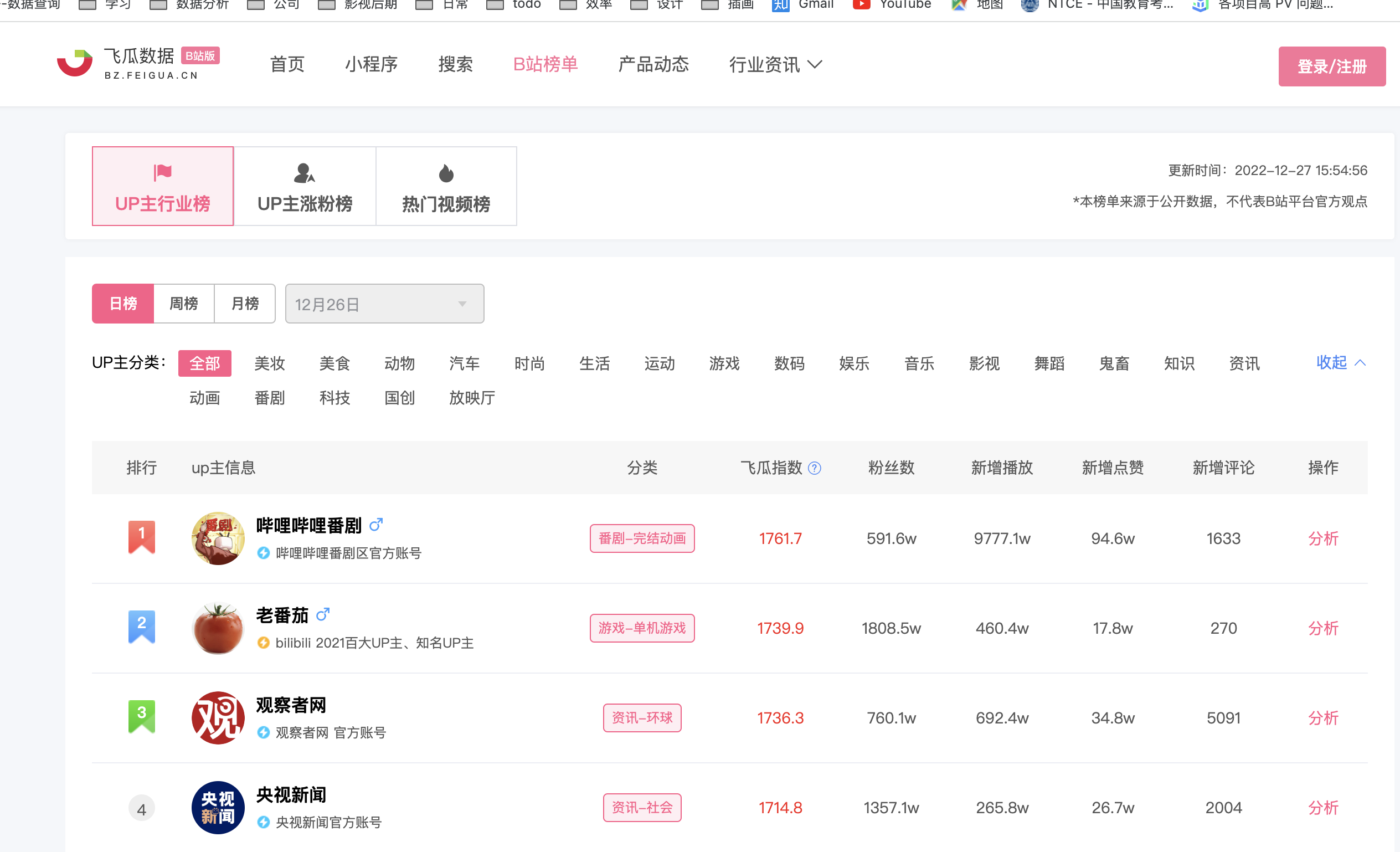Viewport: 1400px width, 852px height.
Task: Select the 日榜 daily ranking tab
Action: [122, 303]
